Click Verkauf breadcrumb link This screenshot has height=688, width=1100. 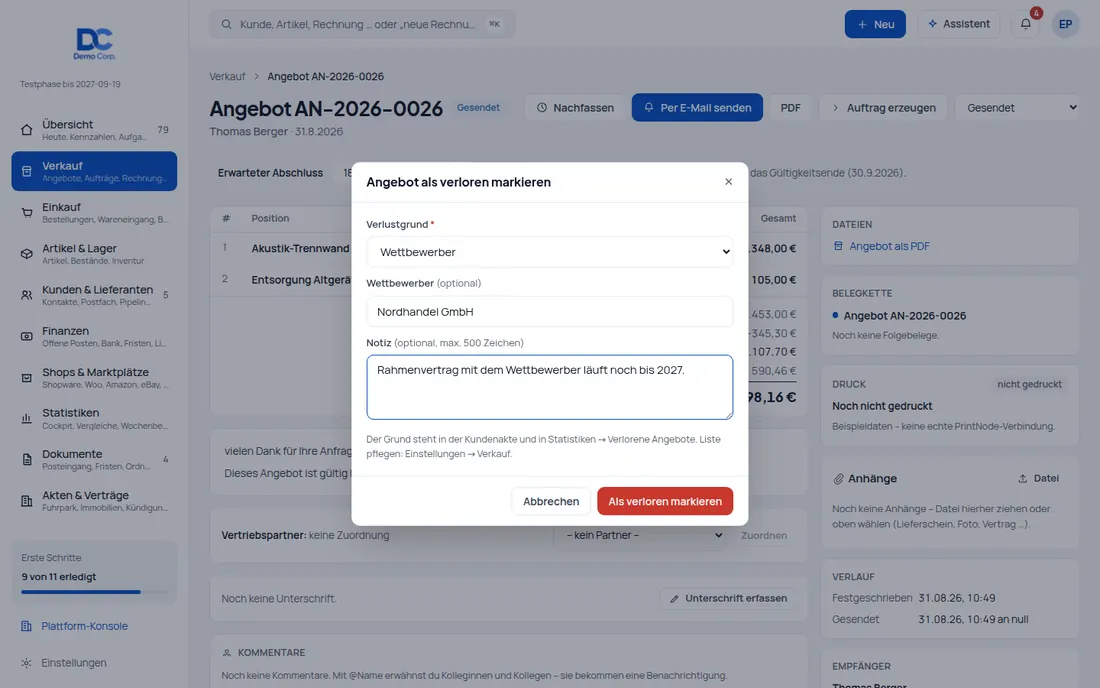point(227,76)
